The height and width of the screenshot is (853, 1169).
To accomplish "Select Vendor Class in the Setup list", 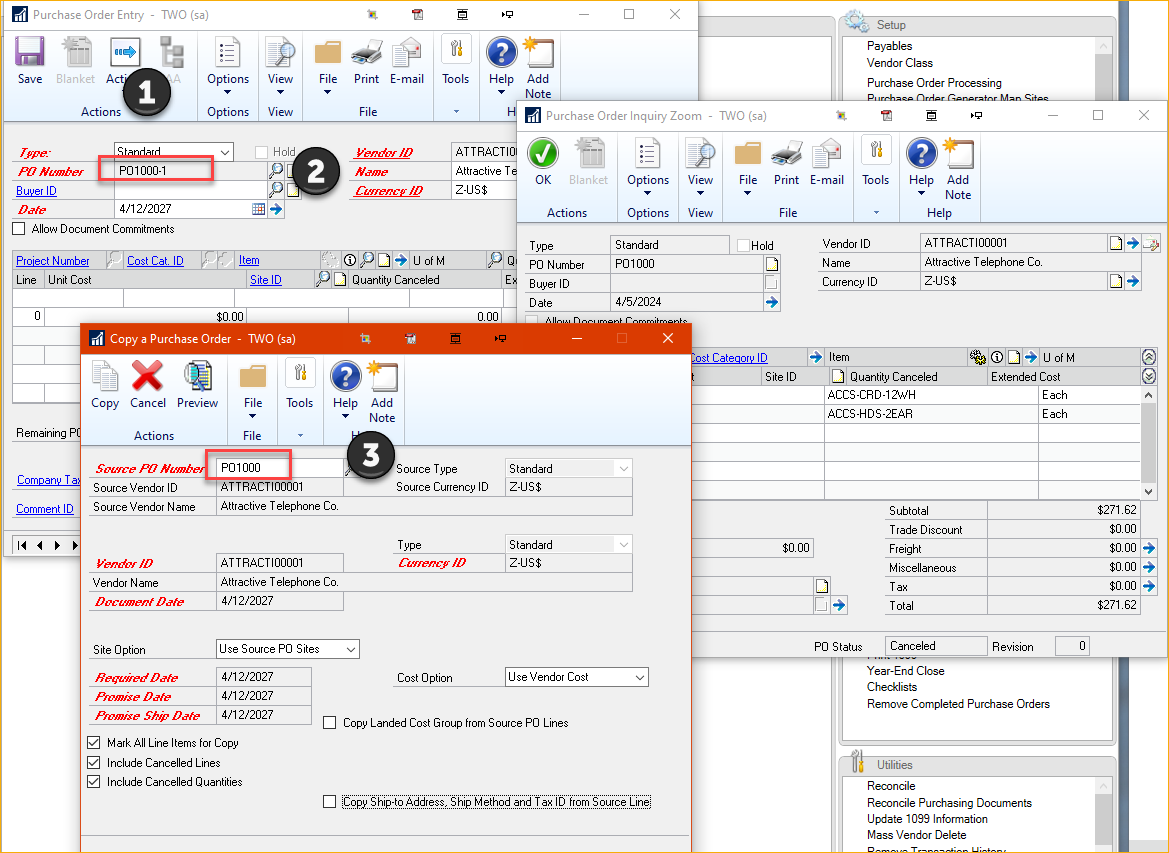I will pos(900,63).
